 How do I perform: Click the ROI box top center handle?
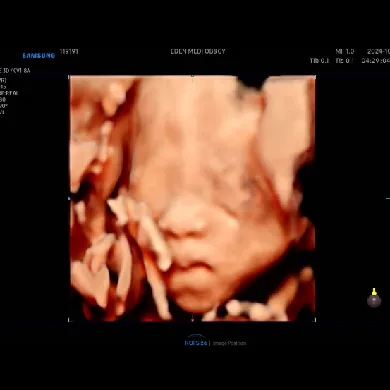(192, 76)
